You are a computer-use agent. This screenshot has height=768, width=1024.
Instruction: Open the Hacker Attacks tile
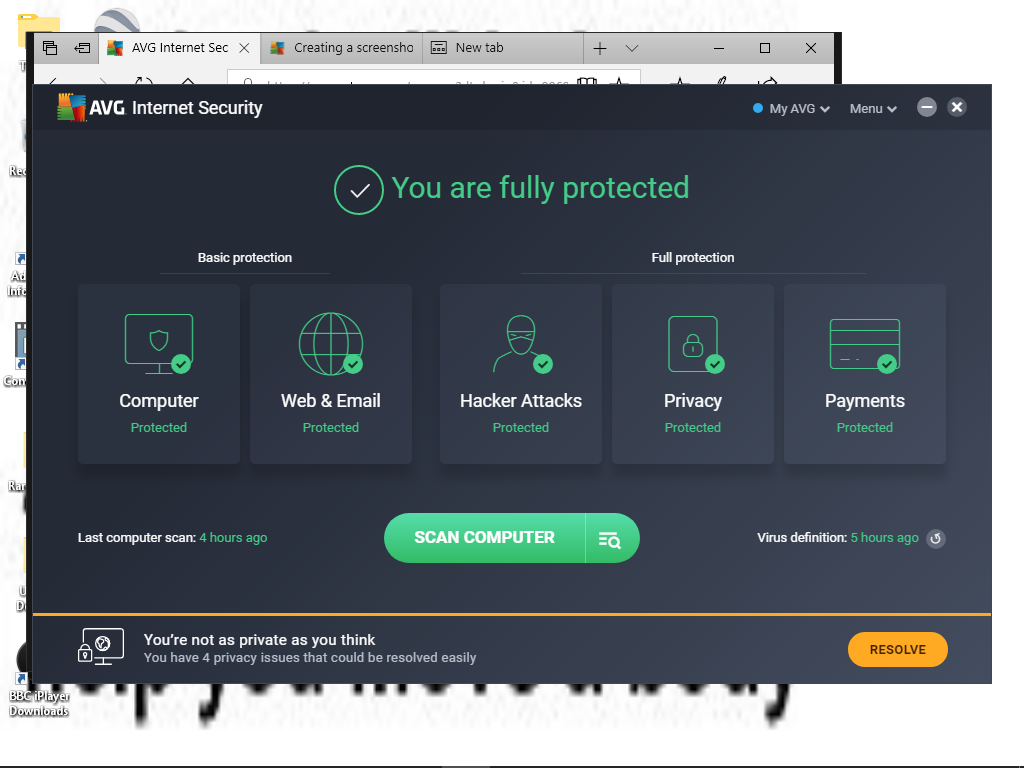(520, 374)
